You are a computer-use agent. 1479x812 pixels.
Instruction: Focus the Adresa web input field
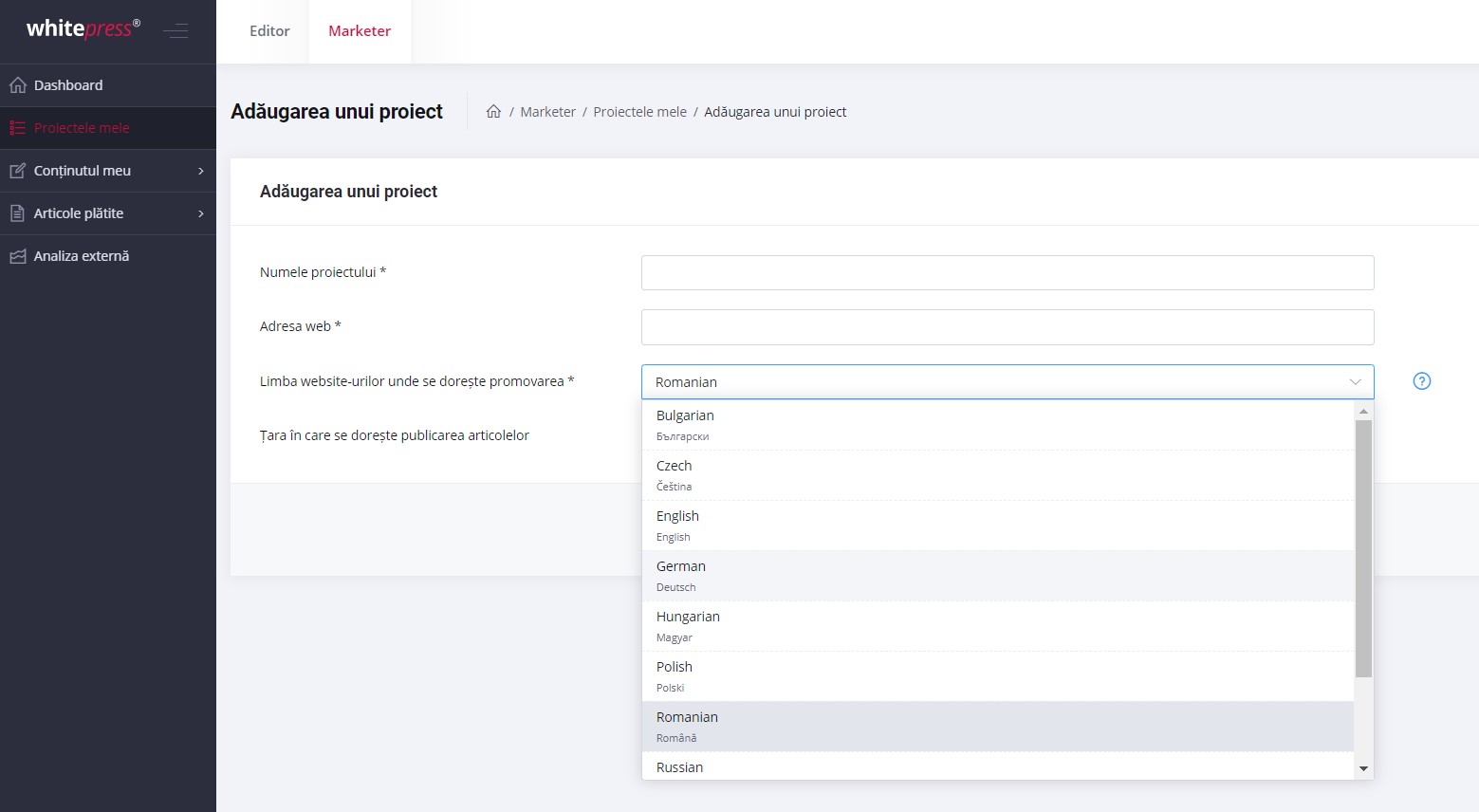[1008, 327]
